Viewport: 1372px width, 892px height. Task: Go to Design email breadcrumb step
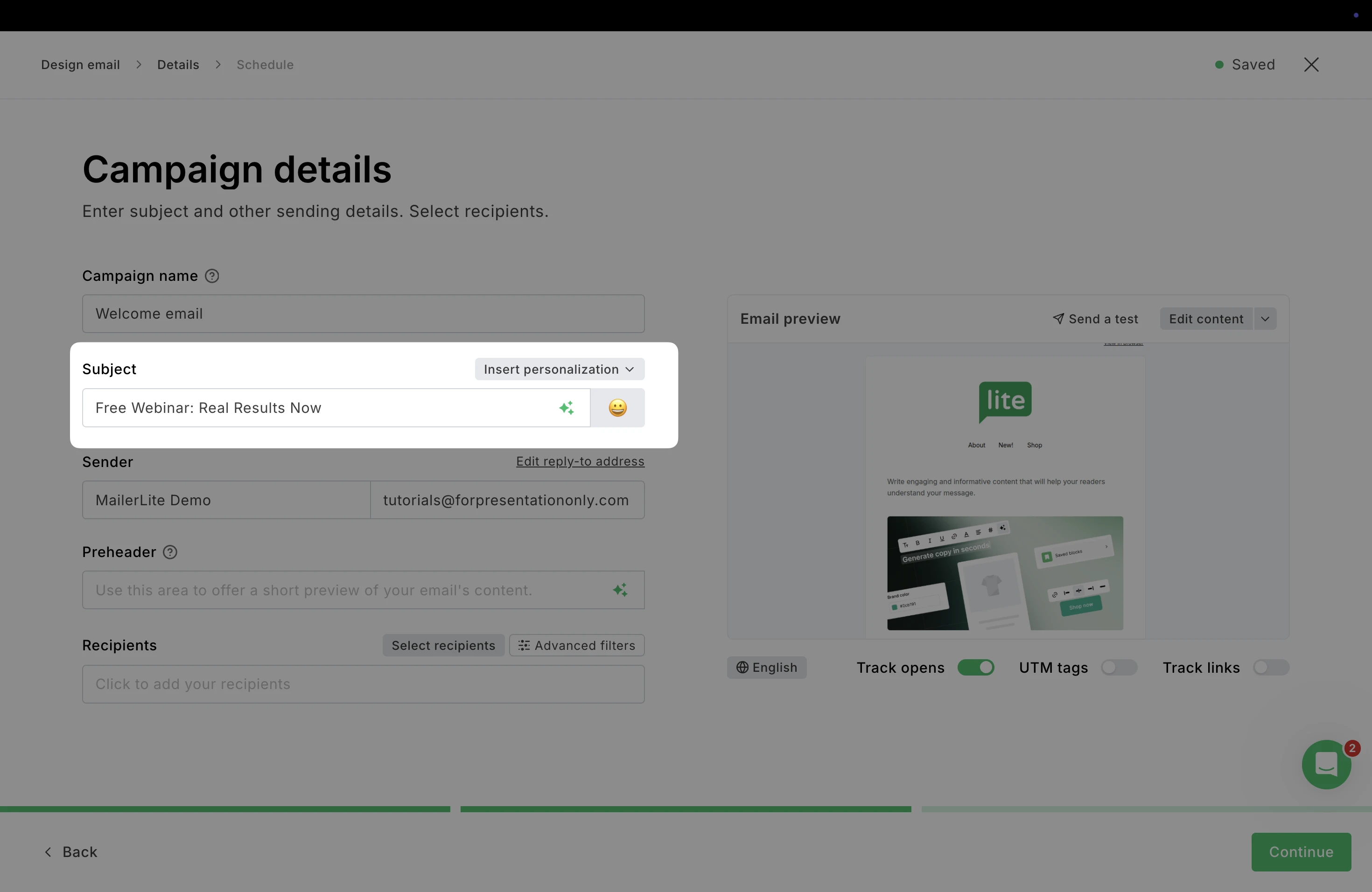[81, 64]
